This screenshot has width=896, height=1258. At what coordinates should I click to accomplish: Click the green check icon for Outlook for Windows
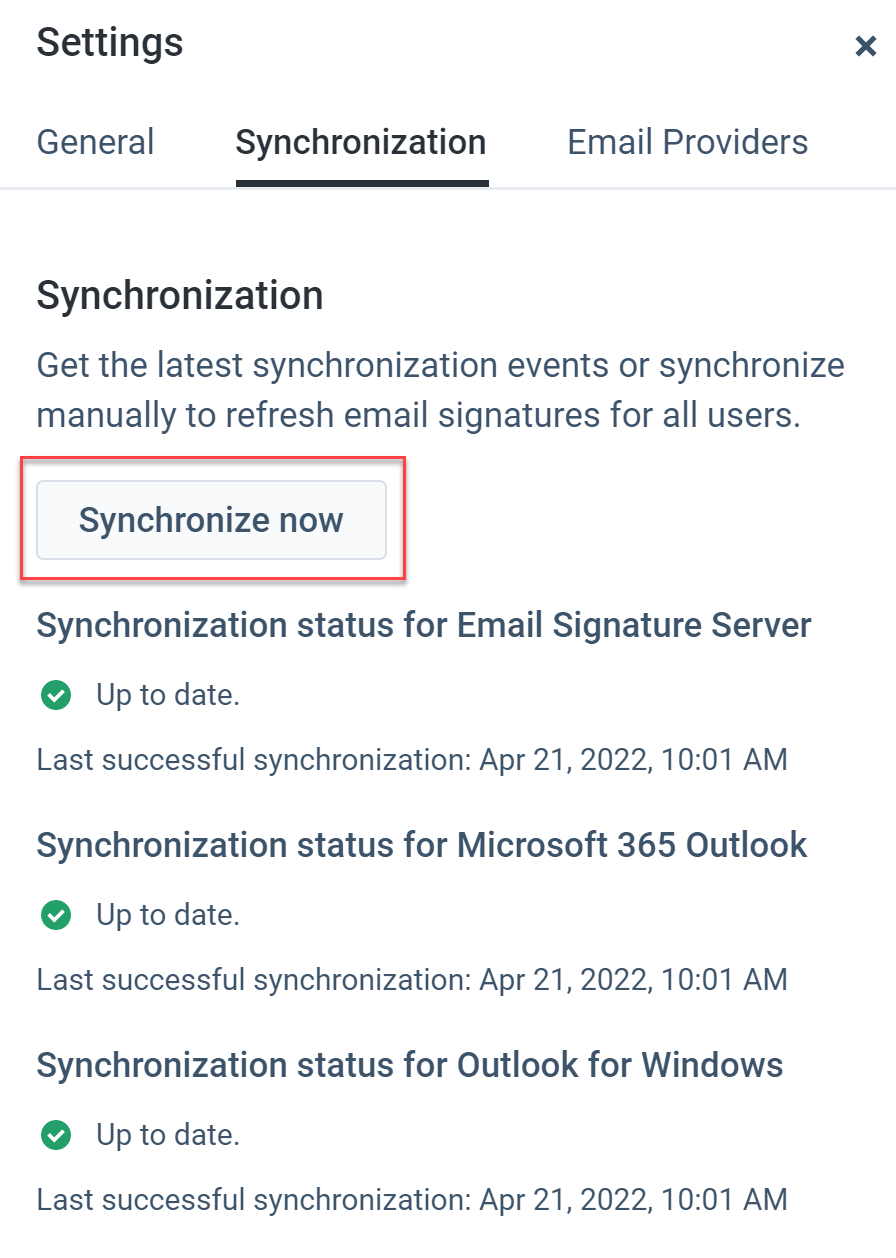click(55, 1135)
